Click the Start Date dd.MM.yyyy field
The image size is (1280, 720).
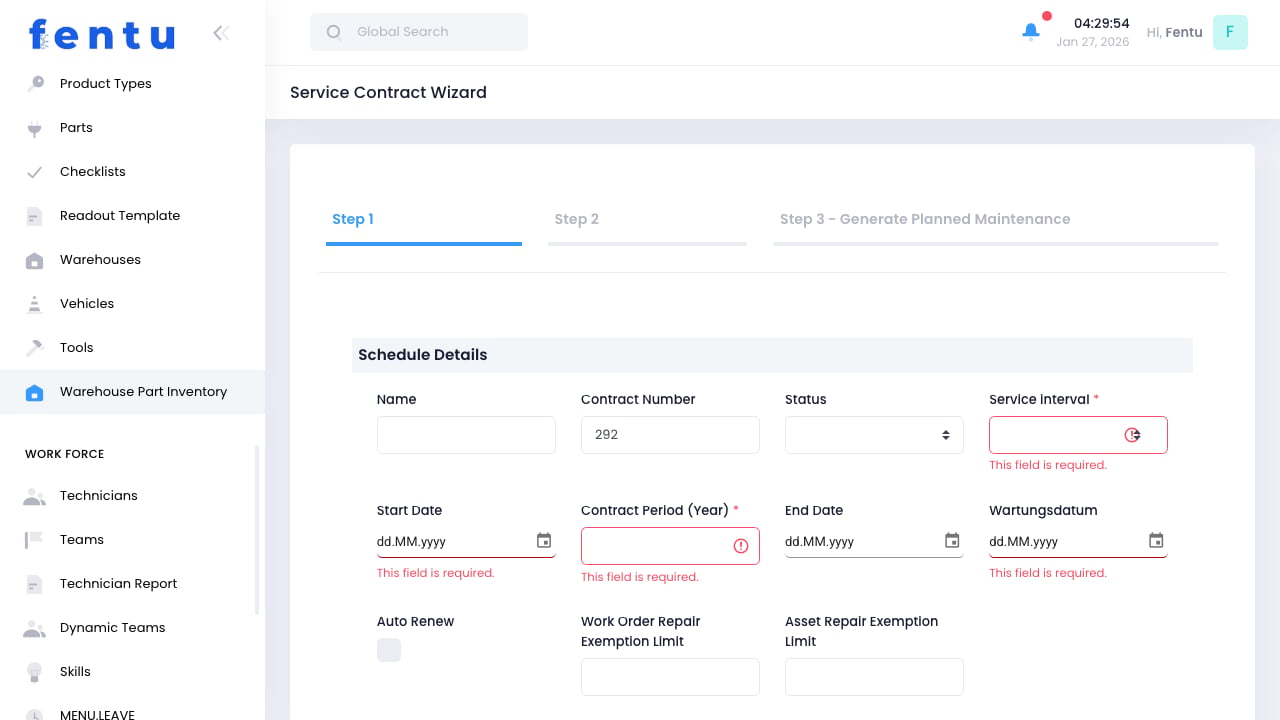(x=466, y=541)
